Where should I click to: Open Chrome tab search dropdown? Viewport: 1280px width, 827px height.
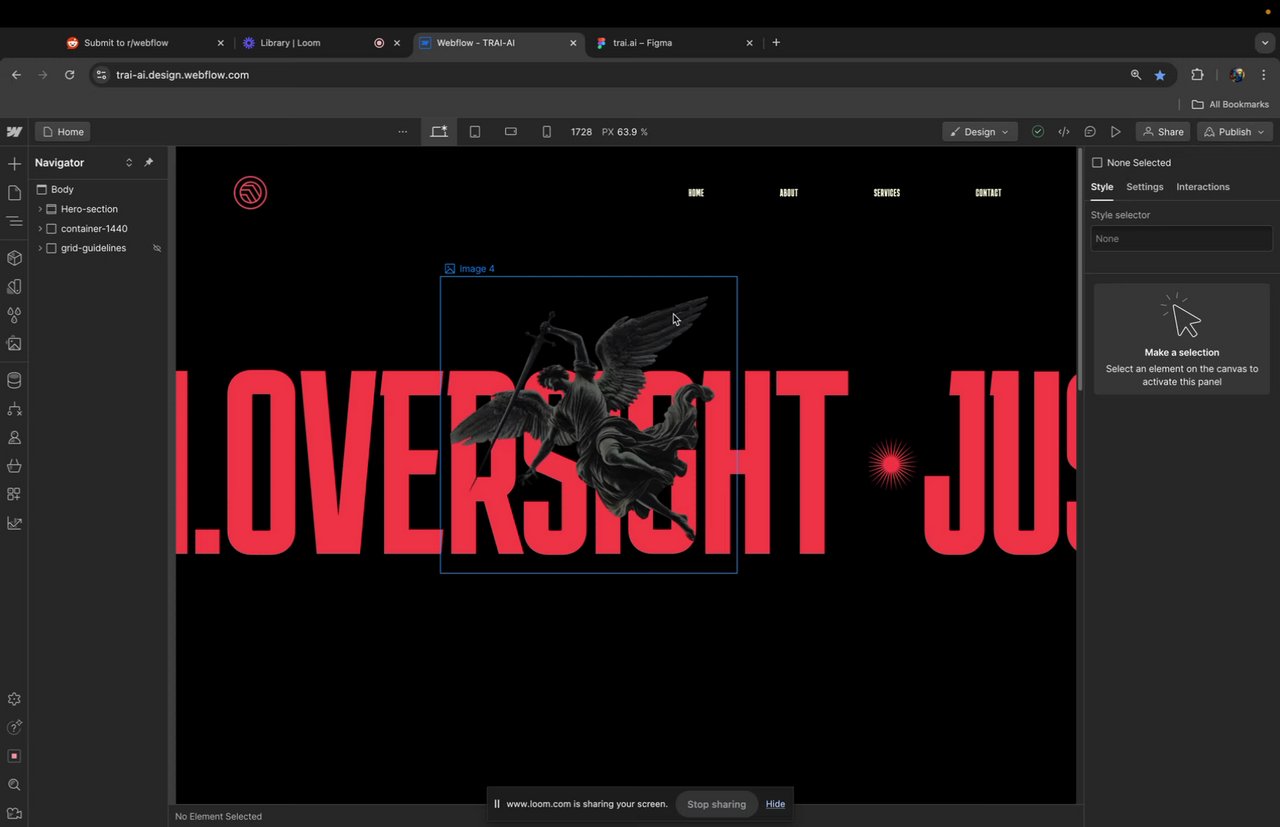(x=1265, y=43)
